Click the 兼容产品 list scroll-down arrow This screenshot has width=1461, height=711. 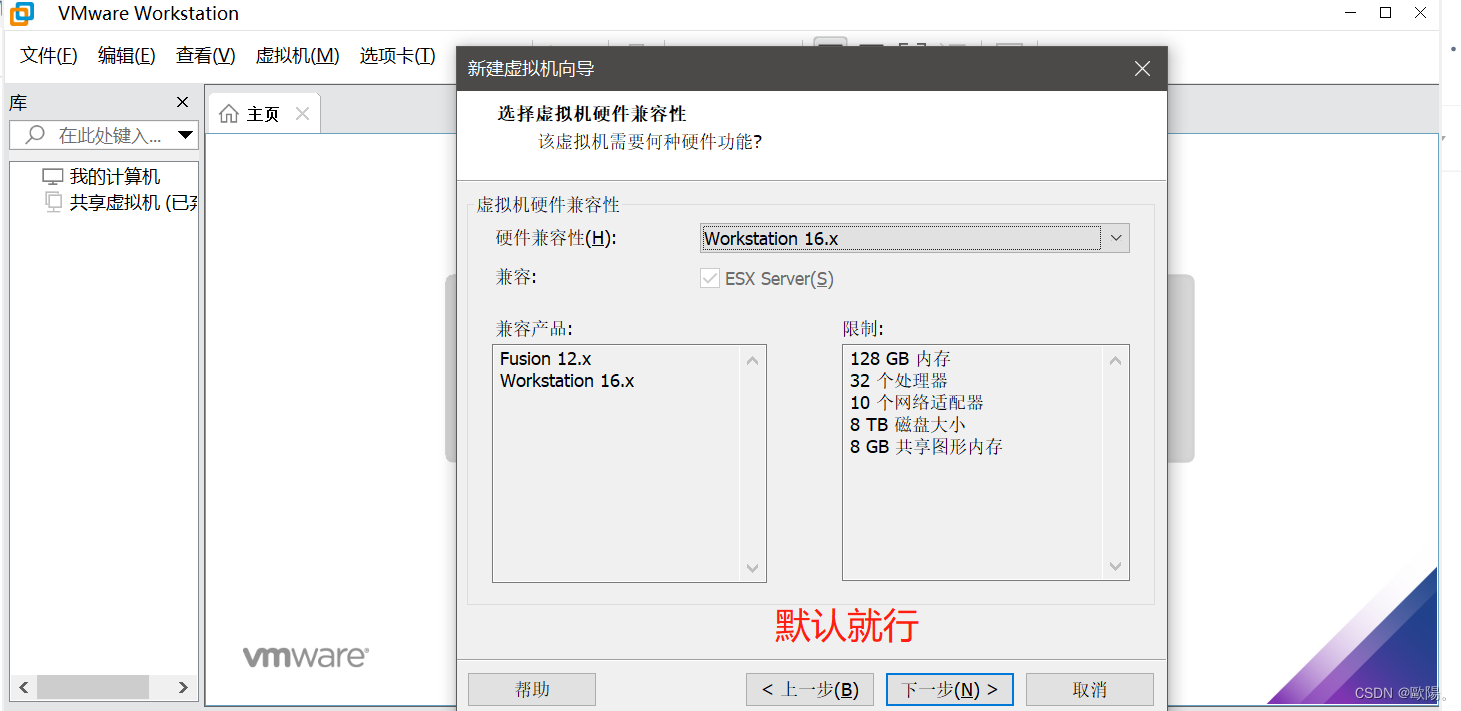pyautogui.click(x=753, y=567)
